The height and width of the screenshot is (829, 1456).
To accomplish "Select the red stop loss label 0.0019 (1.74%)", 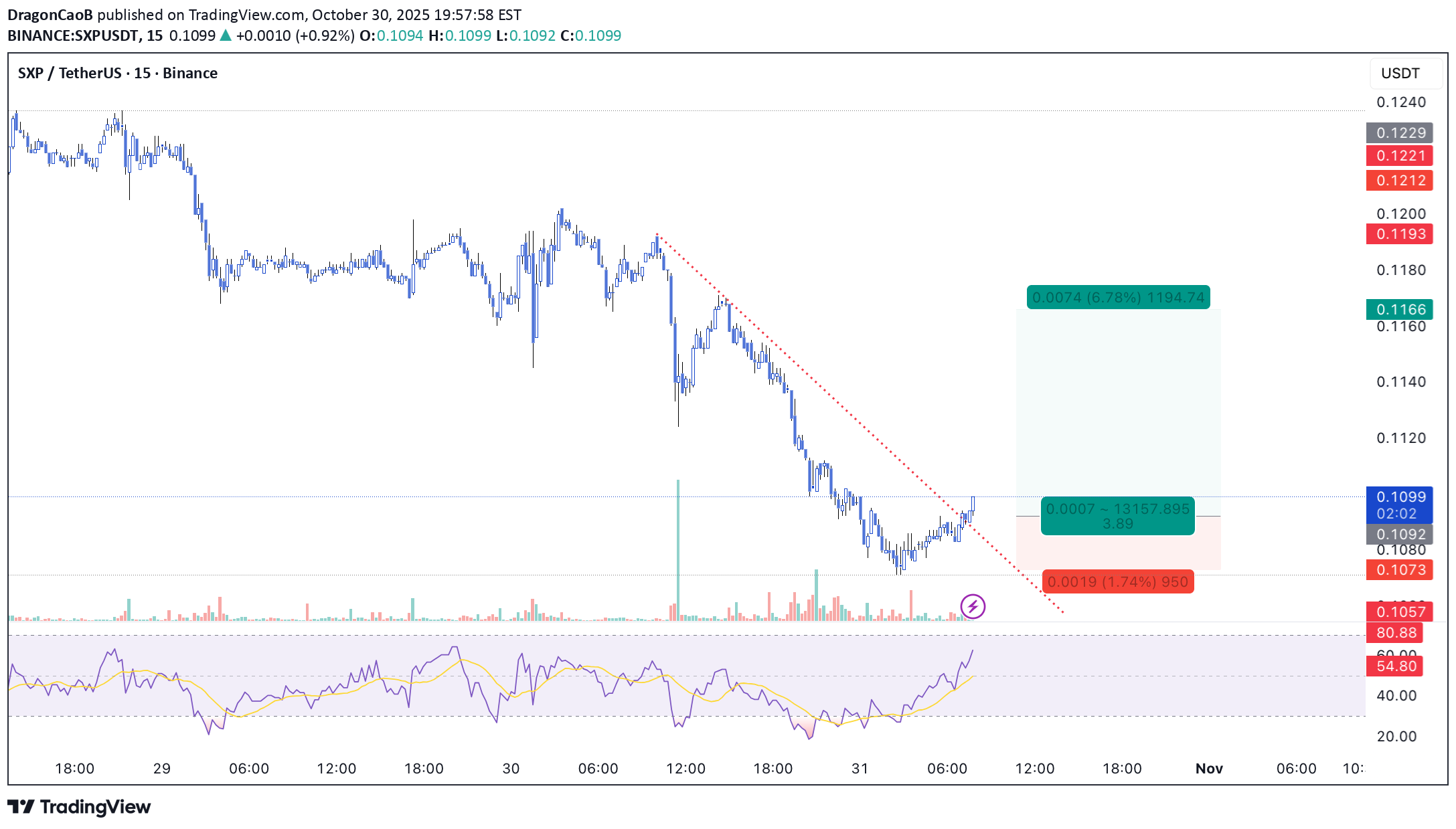I will click(x=1117, y=582).
